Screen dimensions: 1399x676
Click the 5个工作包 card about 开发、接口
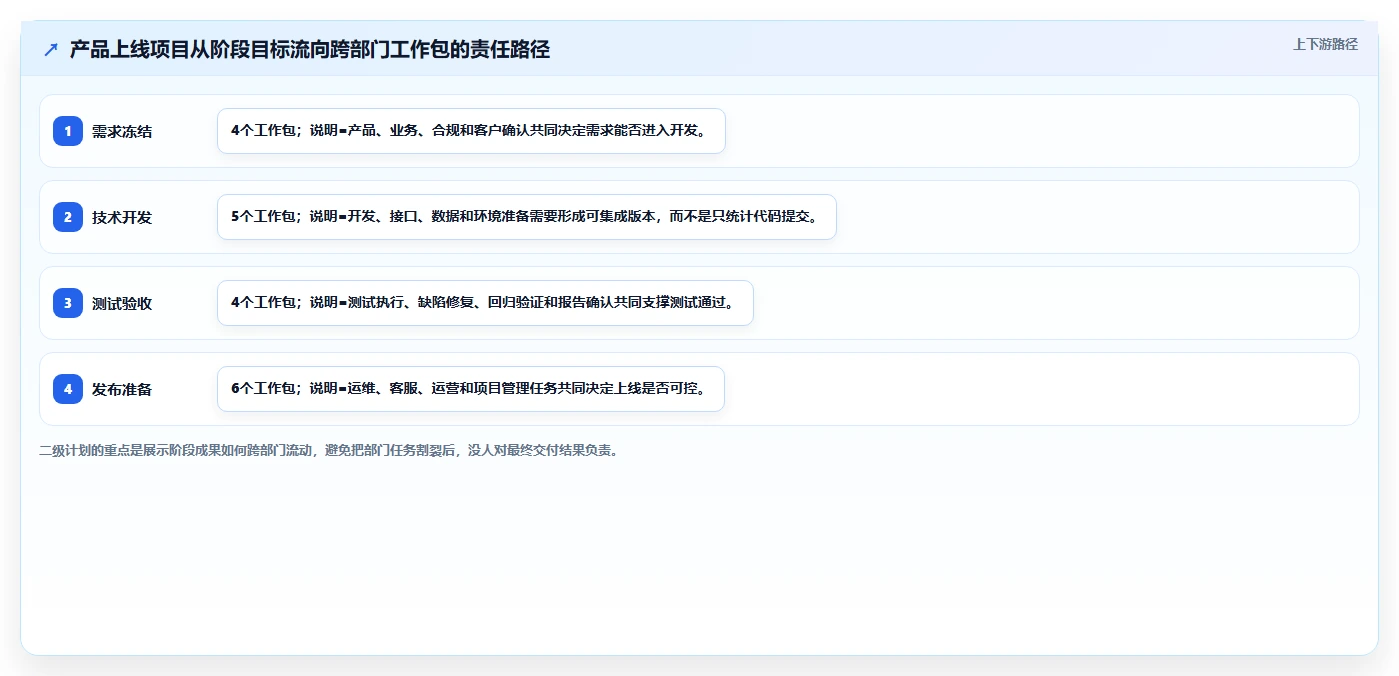tap(526, 217)
